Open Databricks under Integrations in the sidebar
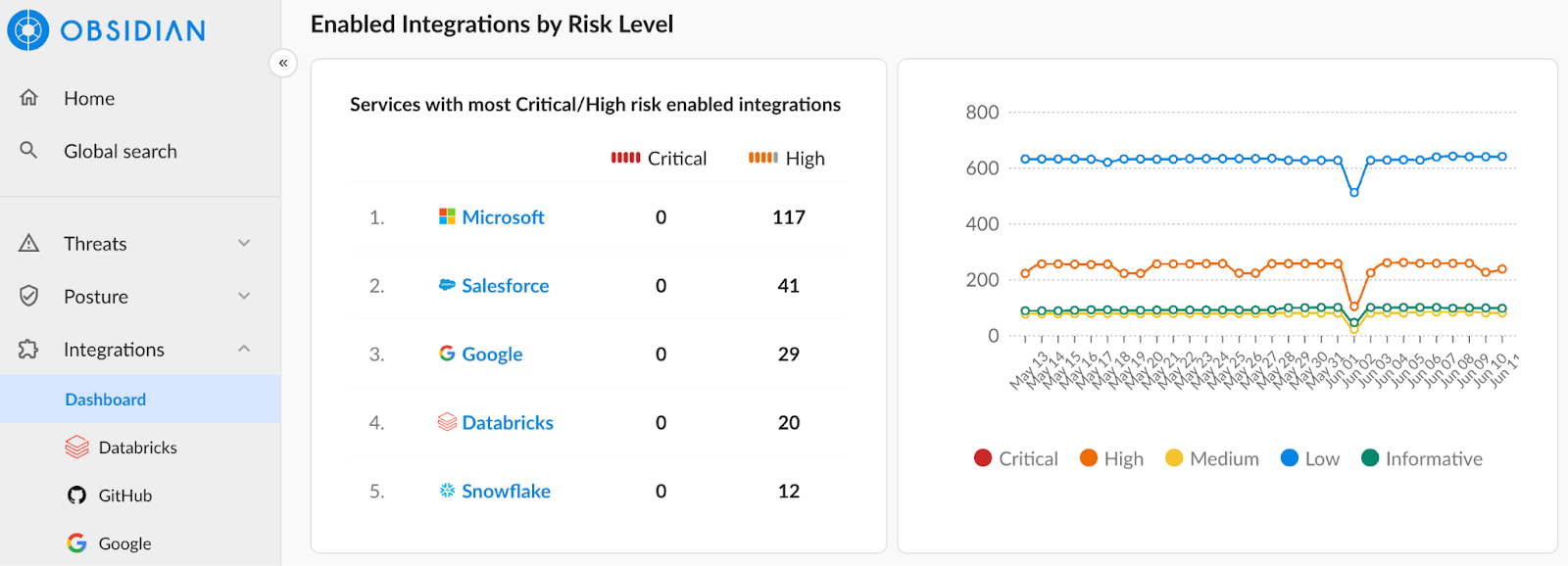The image size is (1568, 566). pos(140,448)
